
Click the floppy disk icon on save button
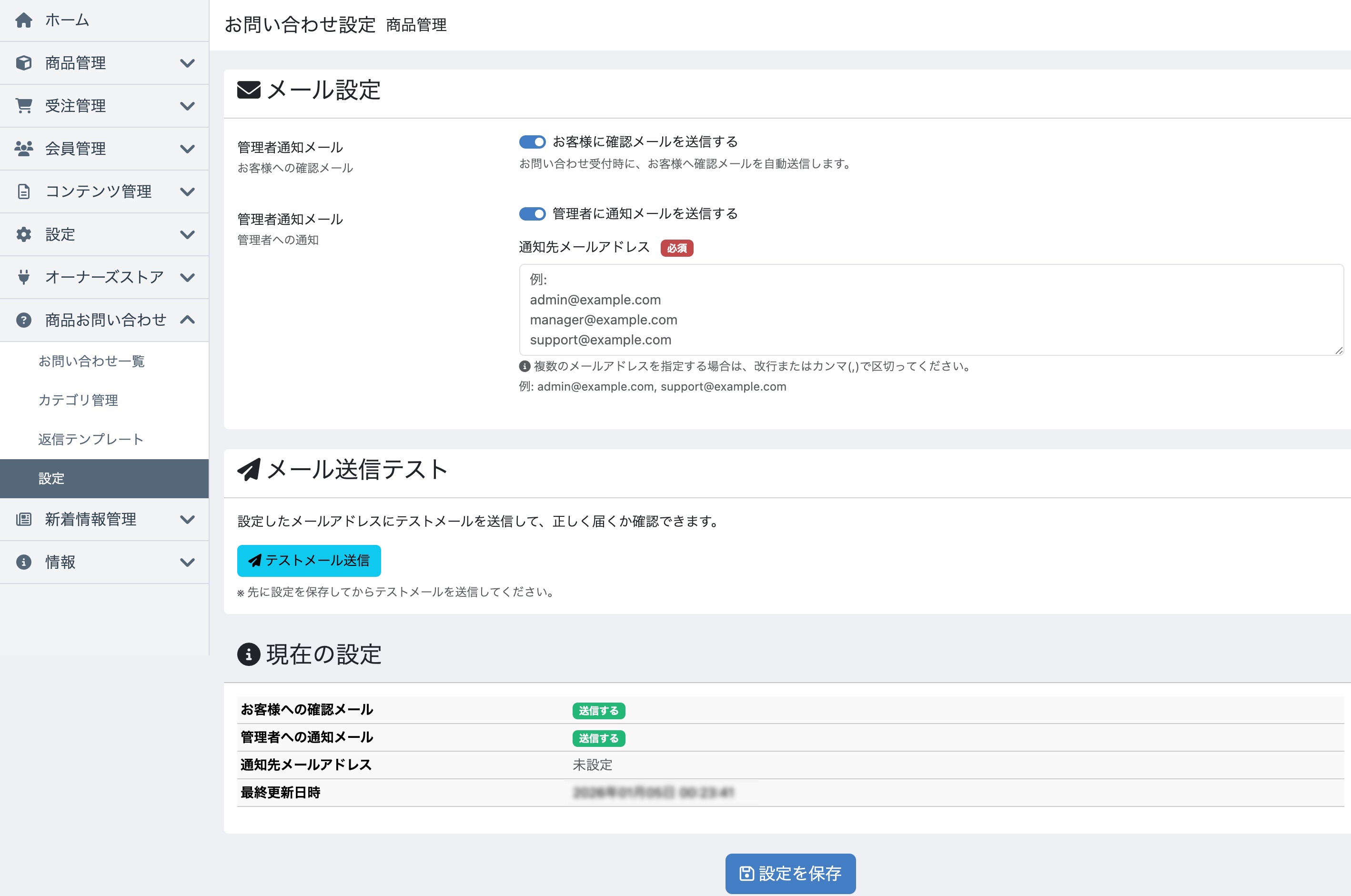pos(746,874)
